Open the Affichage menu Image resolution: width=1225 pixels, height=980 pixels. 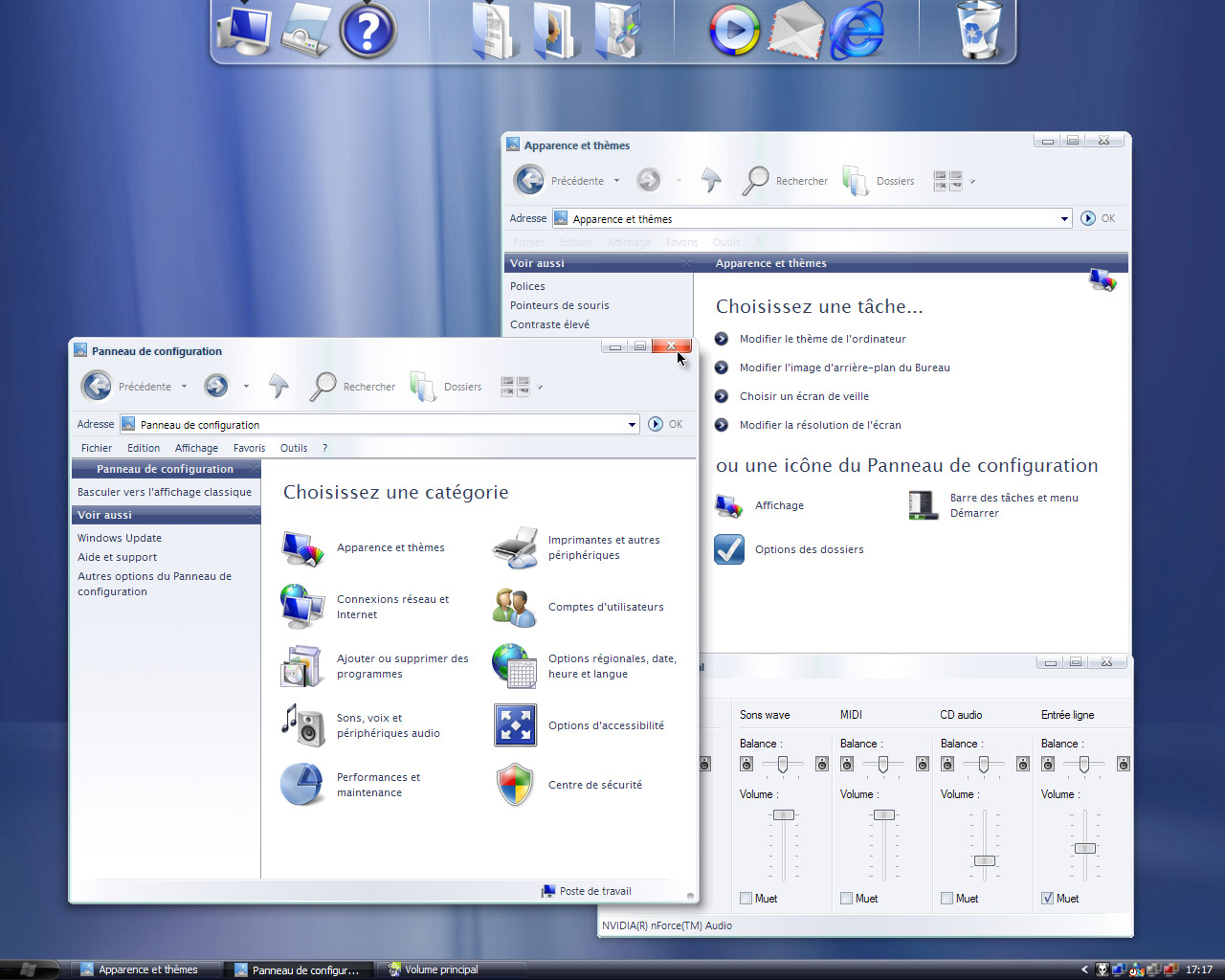[x=196, y=448]
